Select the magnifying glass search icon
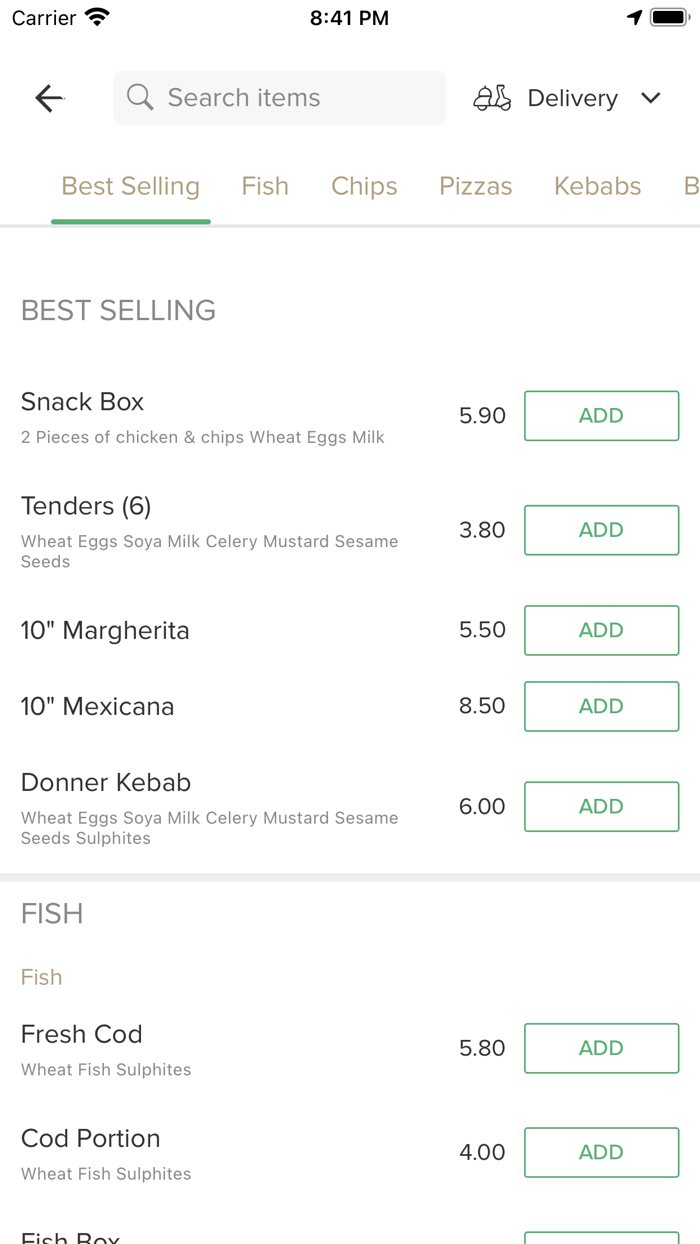The image size is (700, 1244). click(x=140, y=97)
